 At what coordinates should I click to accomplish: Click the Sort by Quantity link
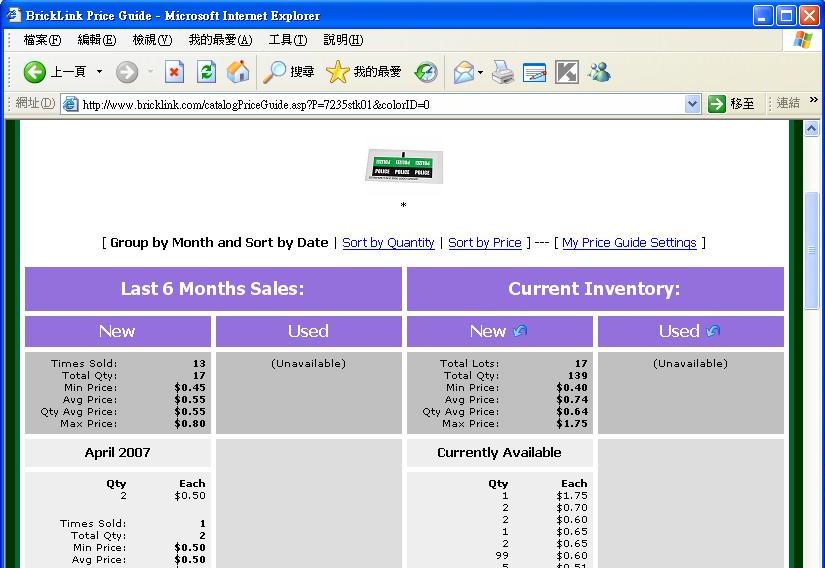pos(388,243)
